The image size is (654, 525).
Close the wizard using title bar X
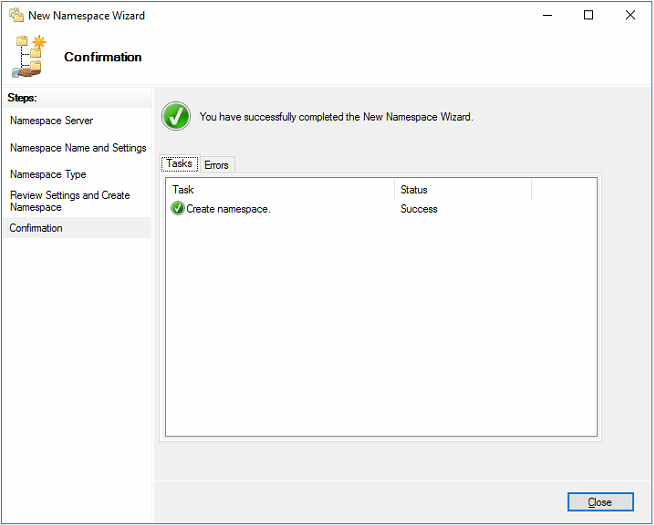click(630, 15)
